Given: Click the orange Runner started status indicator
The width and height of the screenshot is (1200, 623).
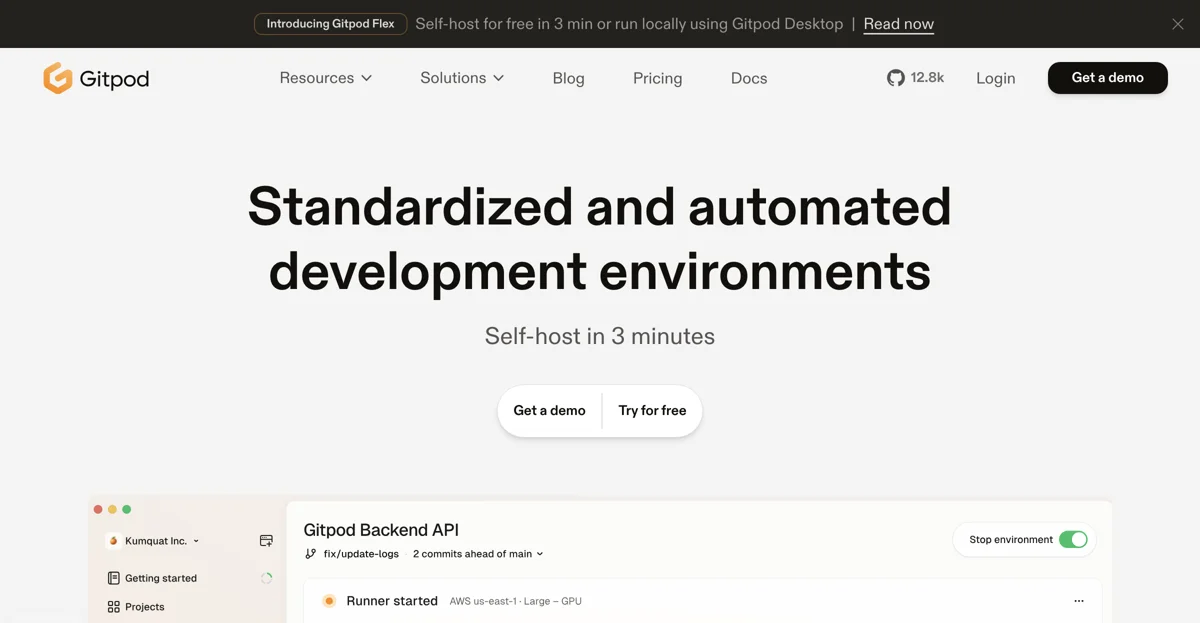Looking at the screenshot, I should (x=329, y=601).
